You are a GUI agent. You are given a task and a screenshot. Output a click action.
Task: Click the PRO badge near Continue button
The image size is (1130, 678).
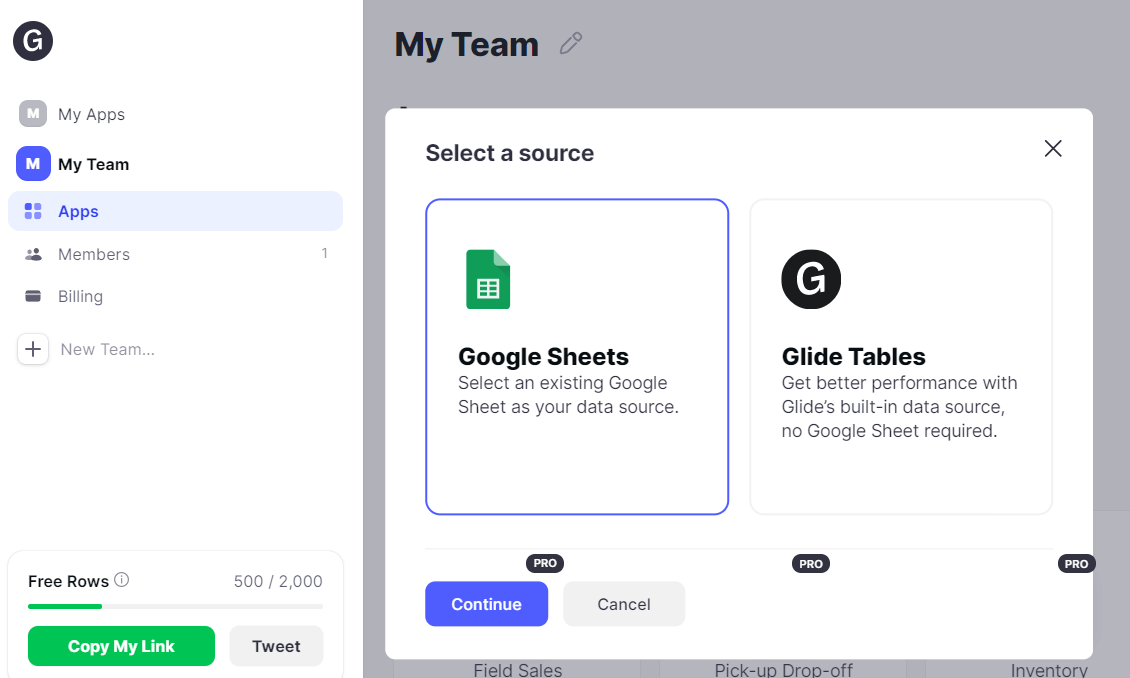(545, 563)
